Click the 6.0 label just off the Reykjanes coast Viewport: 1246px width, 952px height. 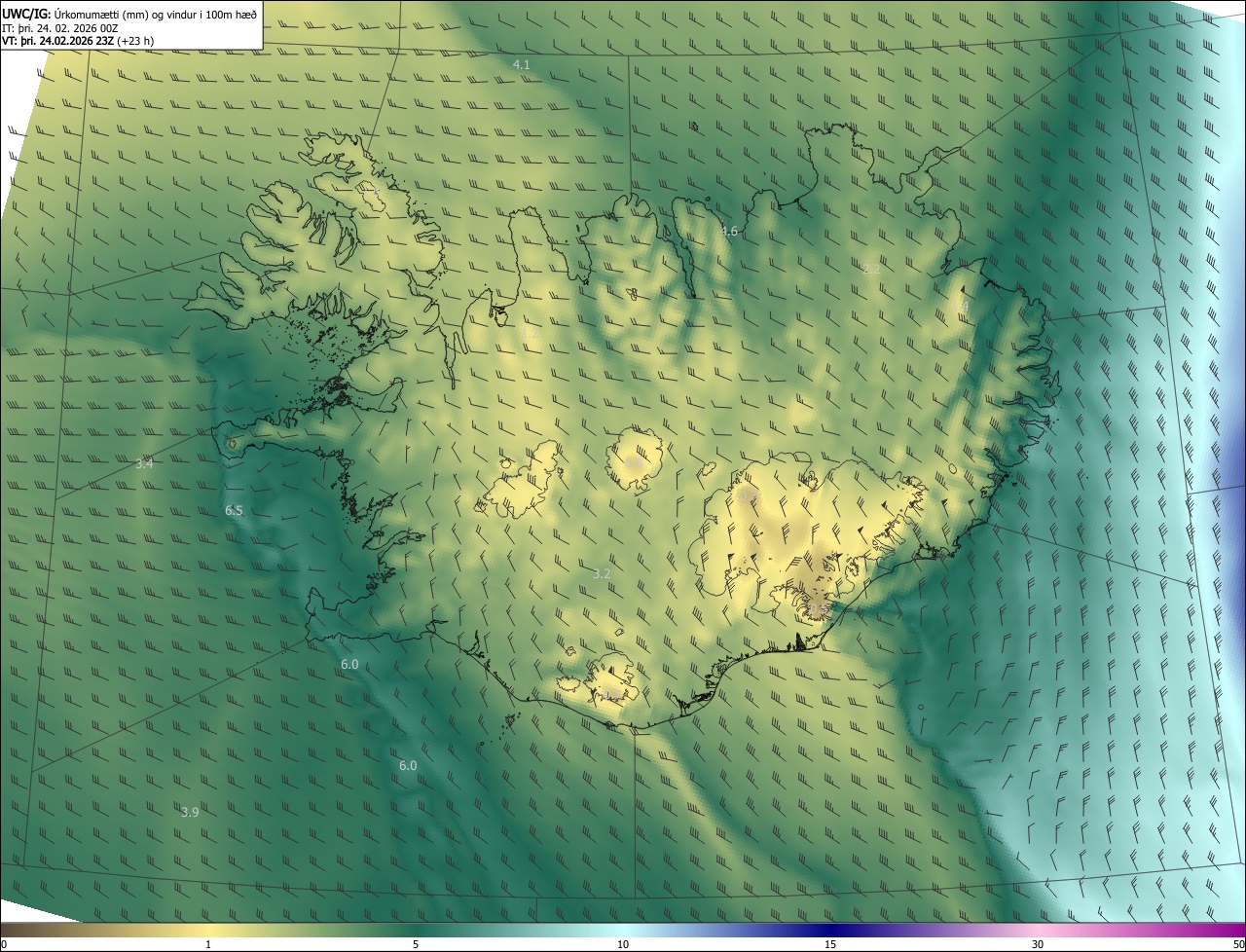349,665
